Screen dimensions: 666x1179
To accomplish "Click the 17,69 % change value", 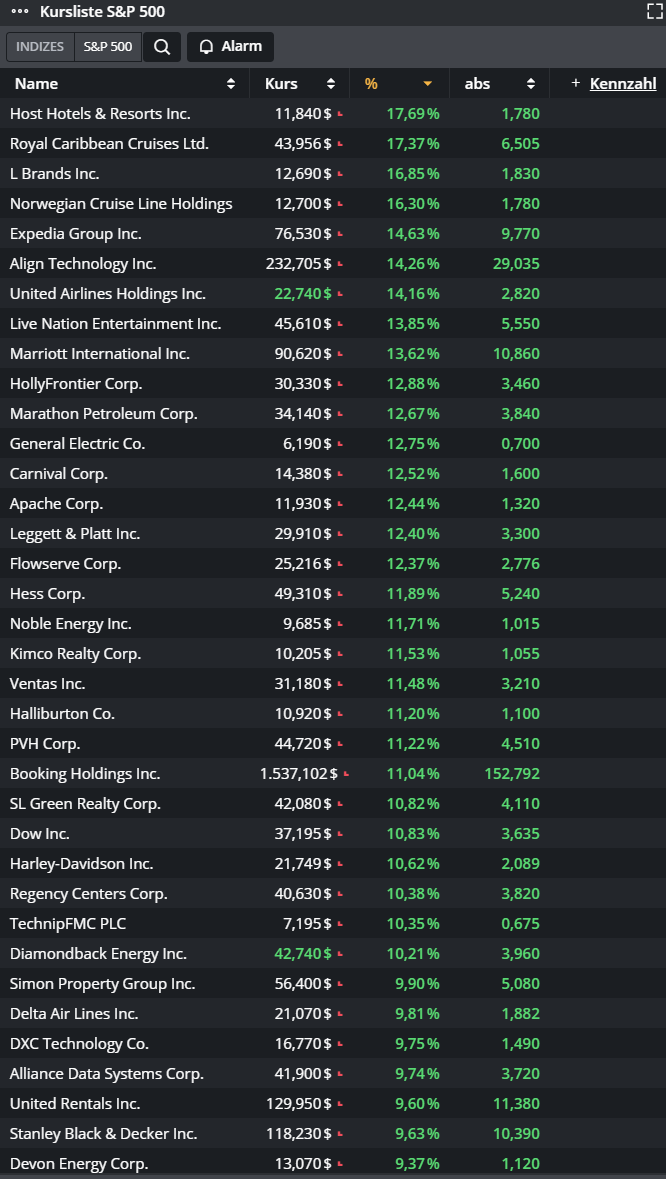I will point(413,114).
